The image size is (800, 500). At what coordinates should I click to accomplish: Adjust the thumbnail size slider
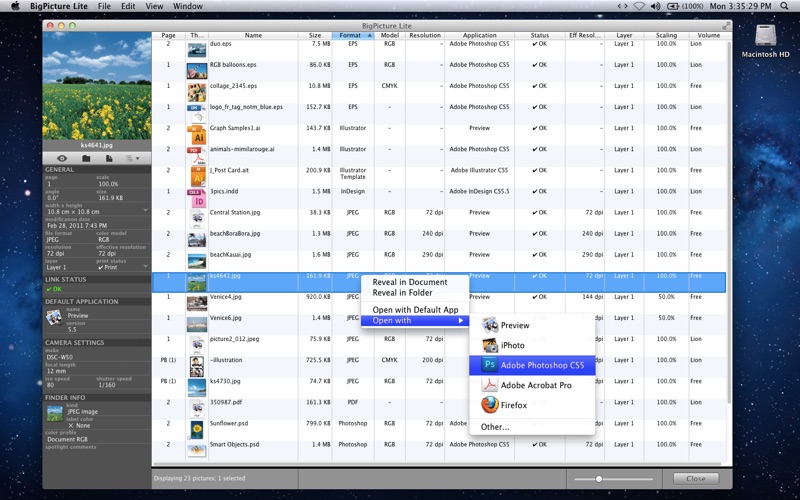point(598,479)
